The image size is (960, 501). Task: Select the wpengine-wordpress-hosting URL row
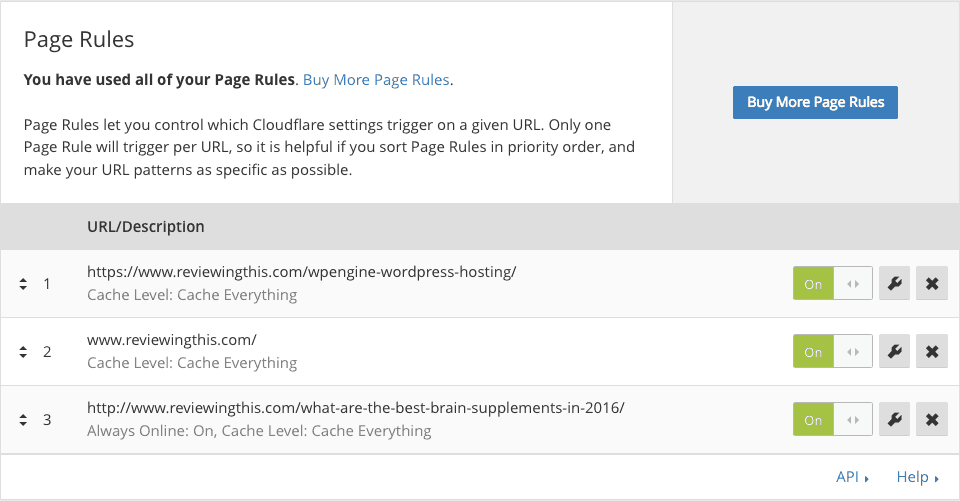coord(480,284)
